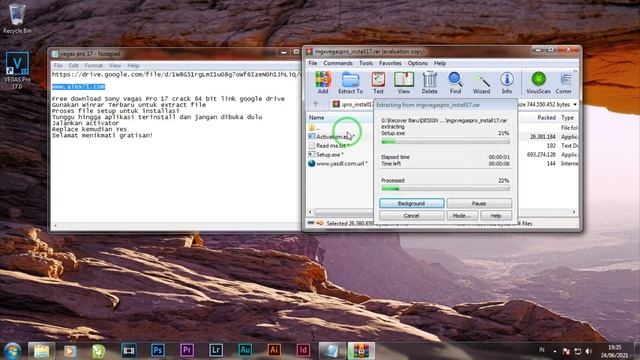Click the volume speaker tray icon
640x360 pixels.
(x=589, y=351)
